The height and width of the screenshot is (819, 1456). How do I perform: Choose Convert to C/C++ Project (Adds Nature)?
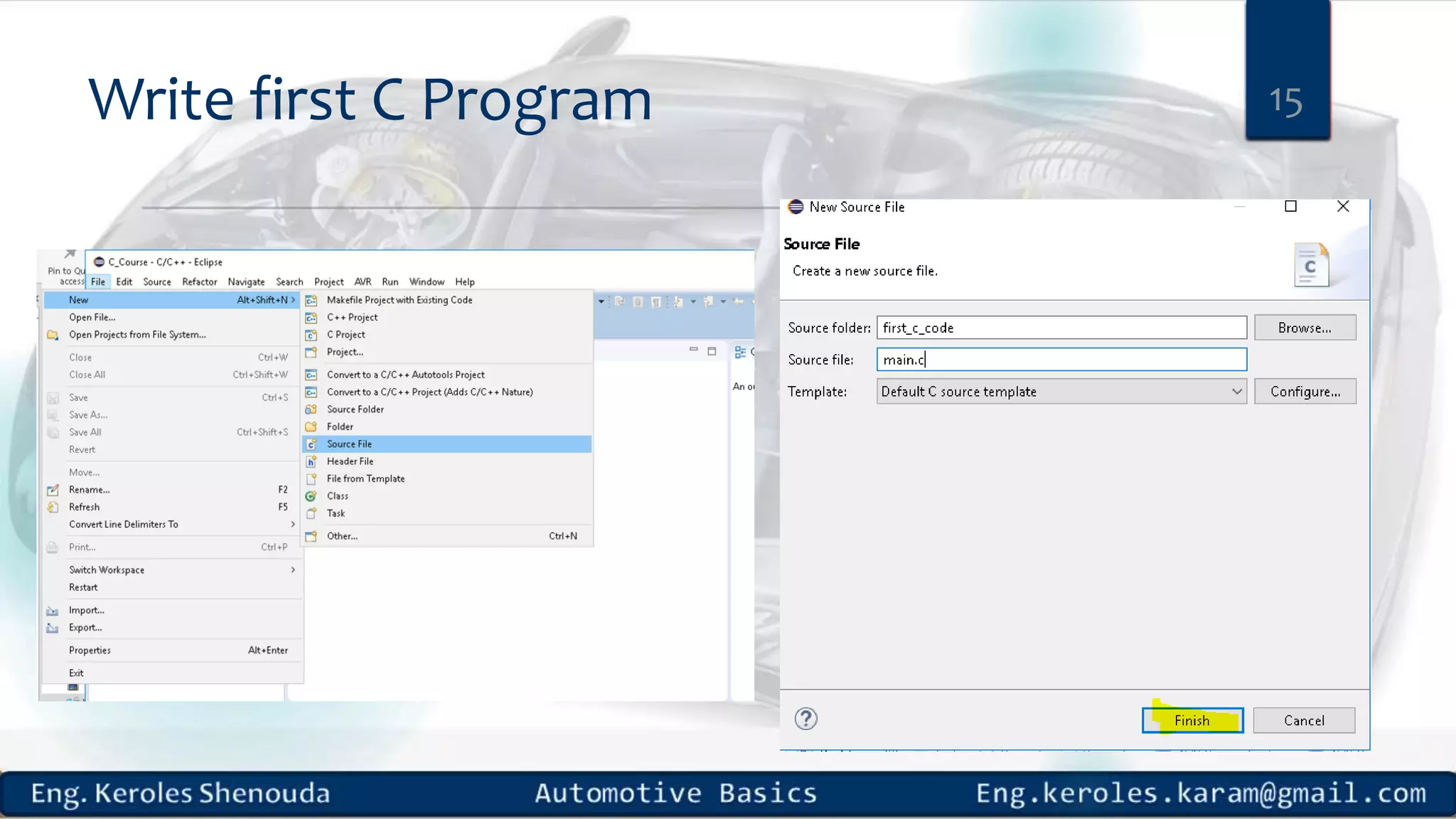tap(448, 392)
